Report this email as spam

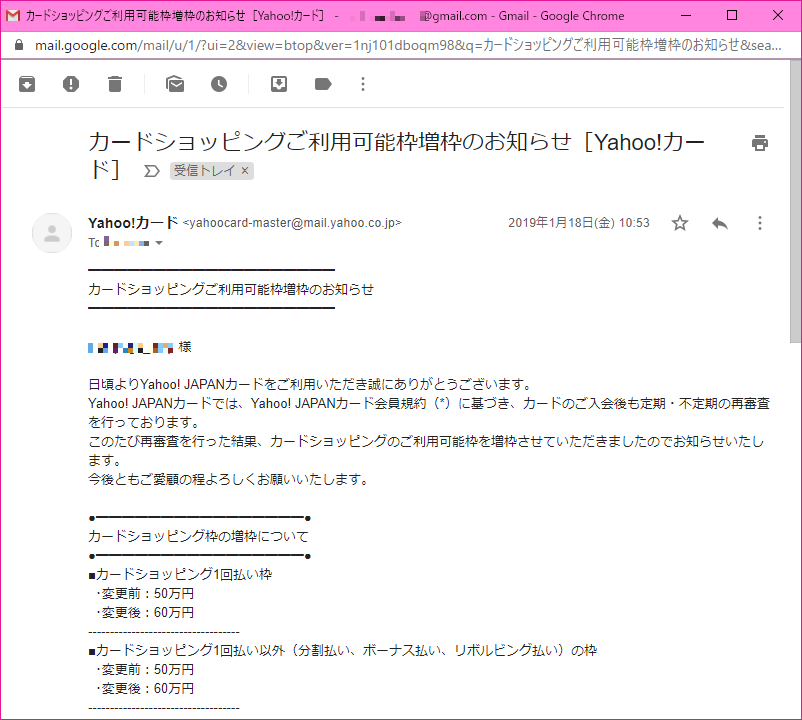71,84
